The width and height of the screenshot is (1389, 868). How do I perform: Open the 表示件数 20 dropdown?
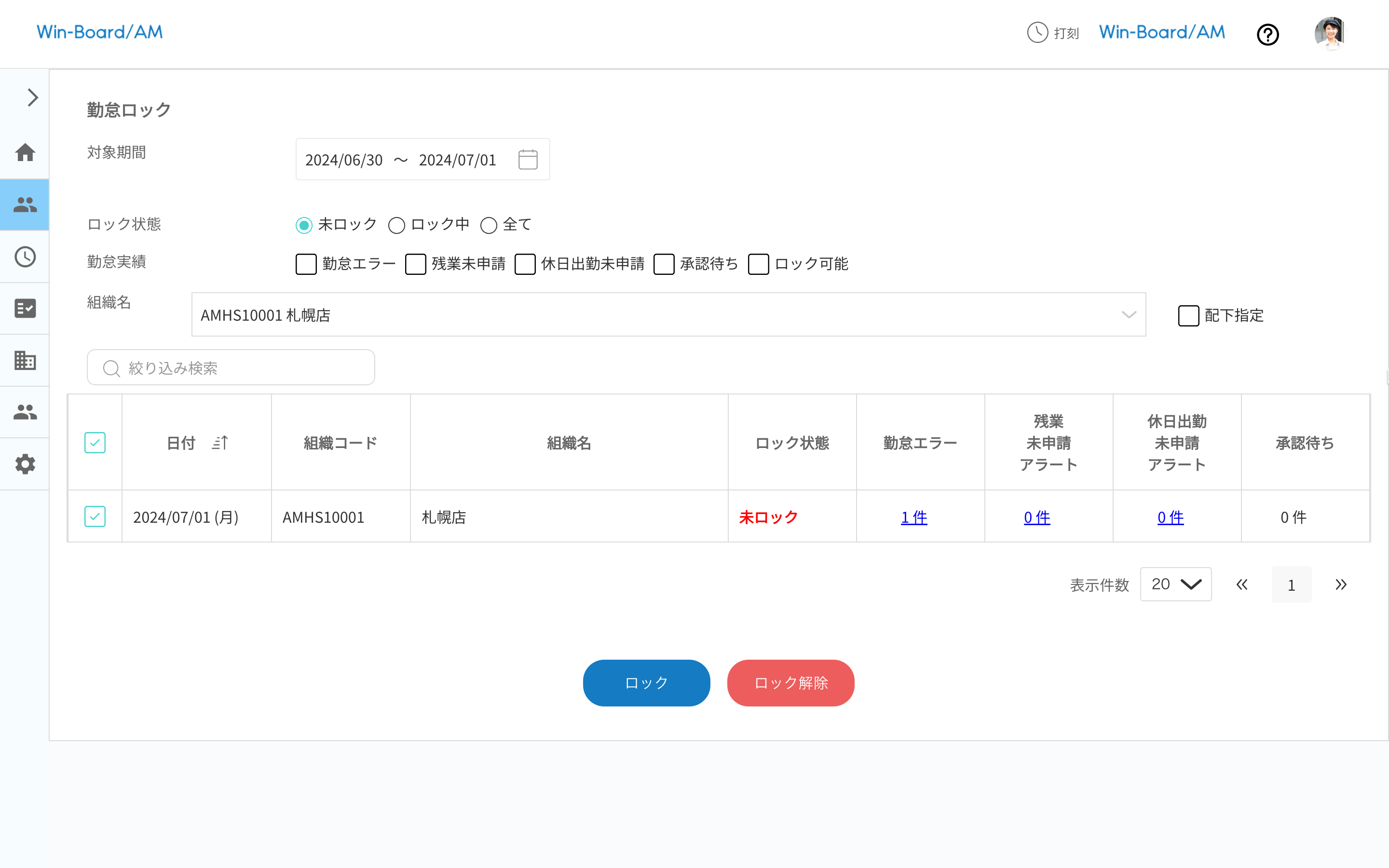click(1175, 584)
